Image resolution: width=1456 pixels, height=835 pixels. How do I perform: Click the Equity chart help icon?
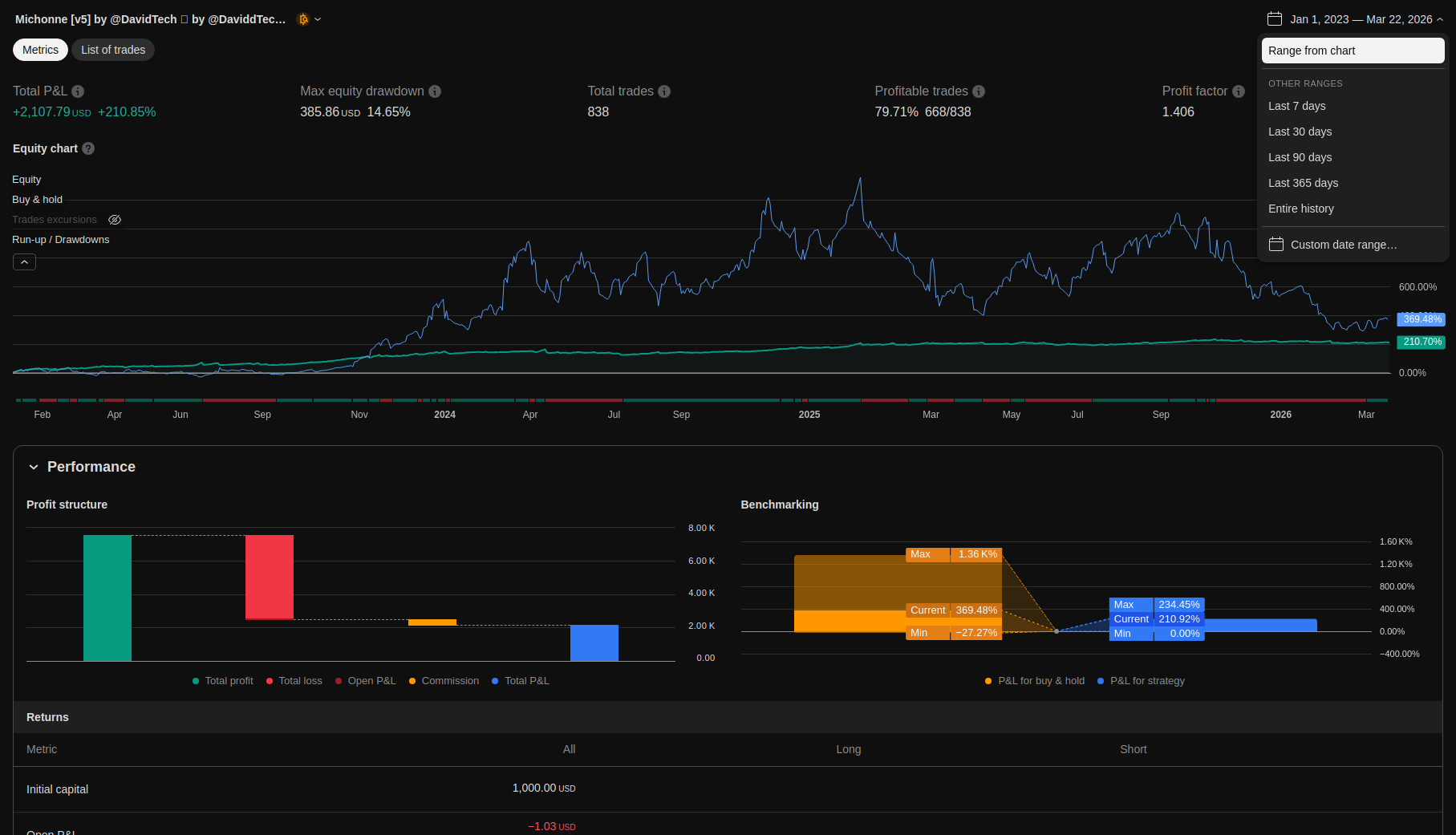pos(88,148)
